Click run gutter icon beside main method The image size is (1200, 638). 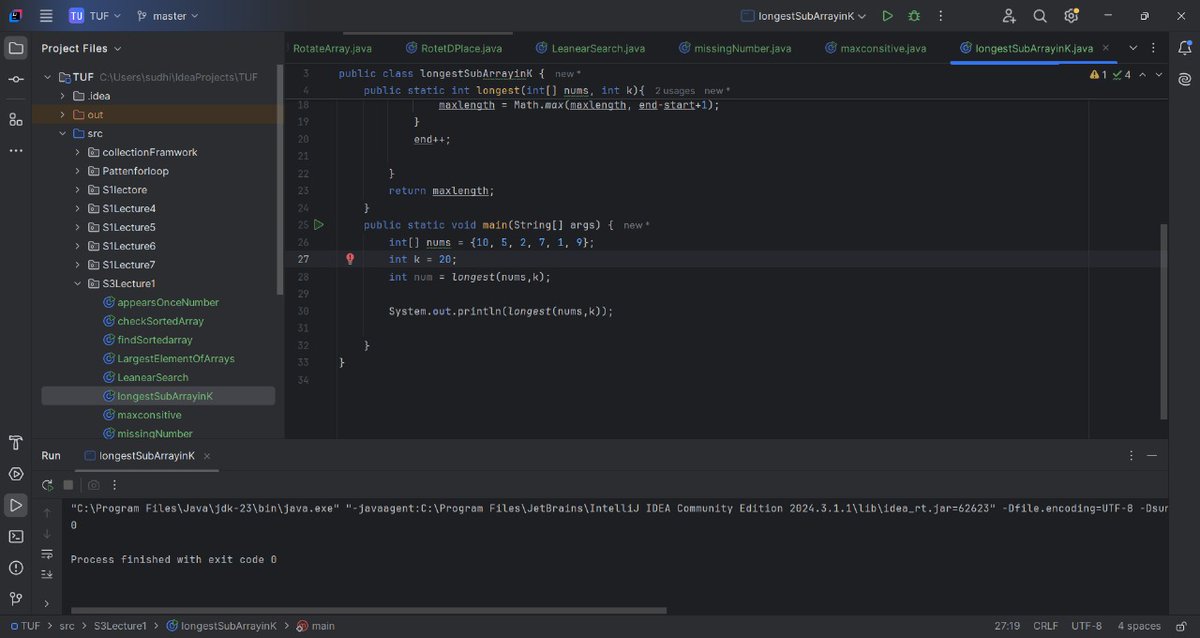tap(319, 225)
